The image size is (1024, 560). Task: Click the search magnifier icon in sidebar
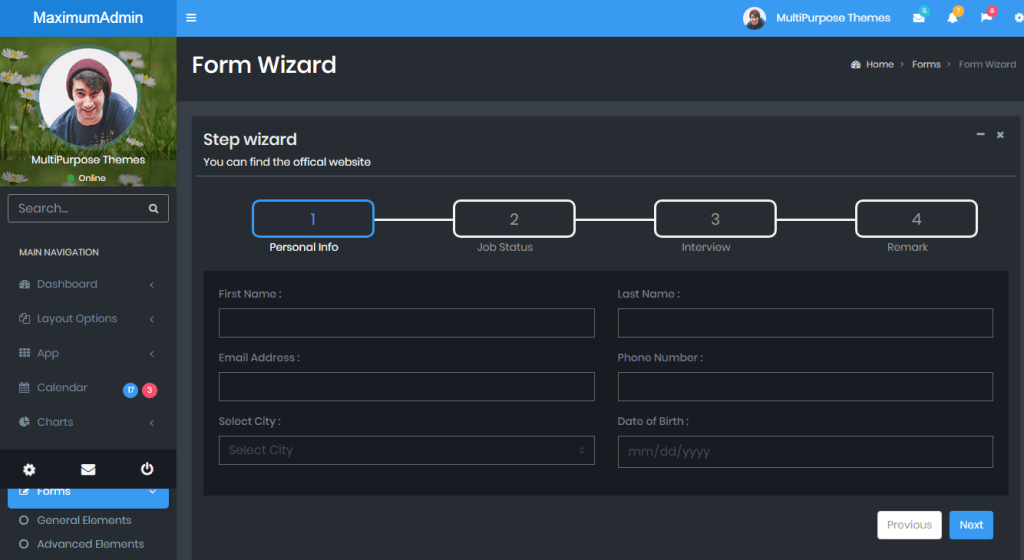pos(153,209)
